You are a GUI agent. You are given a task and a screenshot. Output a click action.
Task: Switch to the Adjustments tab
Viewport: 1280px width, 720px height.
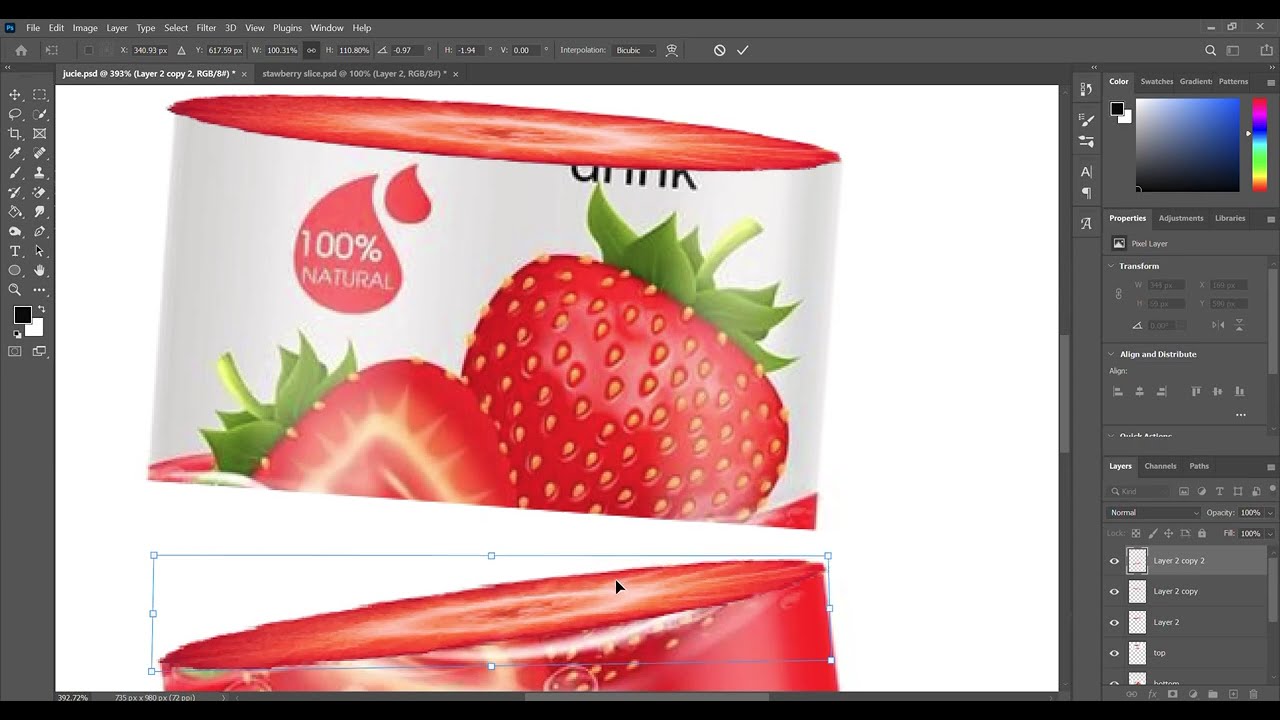(1181, 218)
